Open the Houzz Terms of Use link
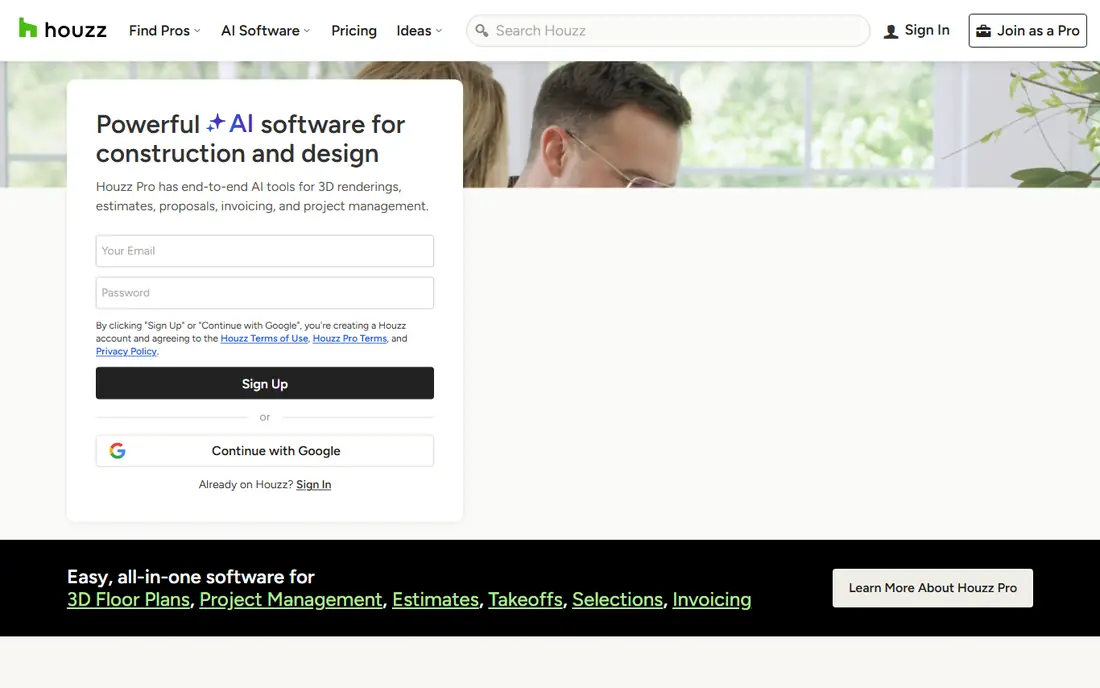Viewport: 1100px width, 688px height. click(264, 339)
